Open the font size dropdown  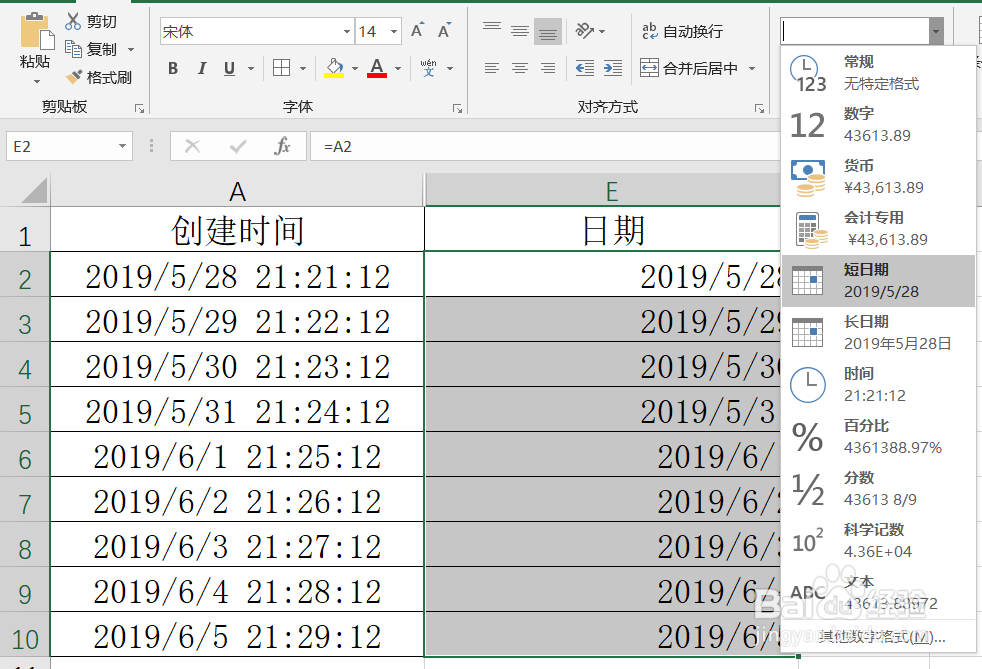394,31
